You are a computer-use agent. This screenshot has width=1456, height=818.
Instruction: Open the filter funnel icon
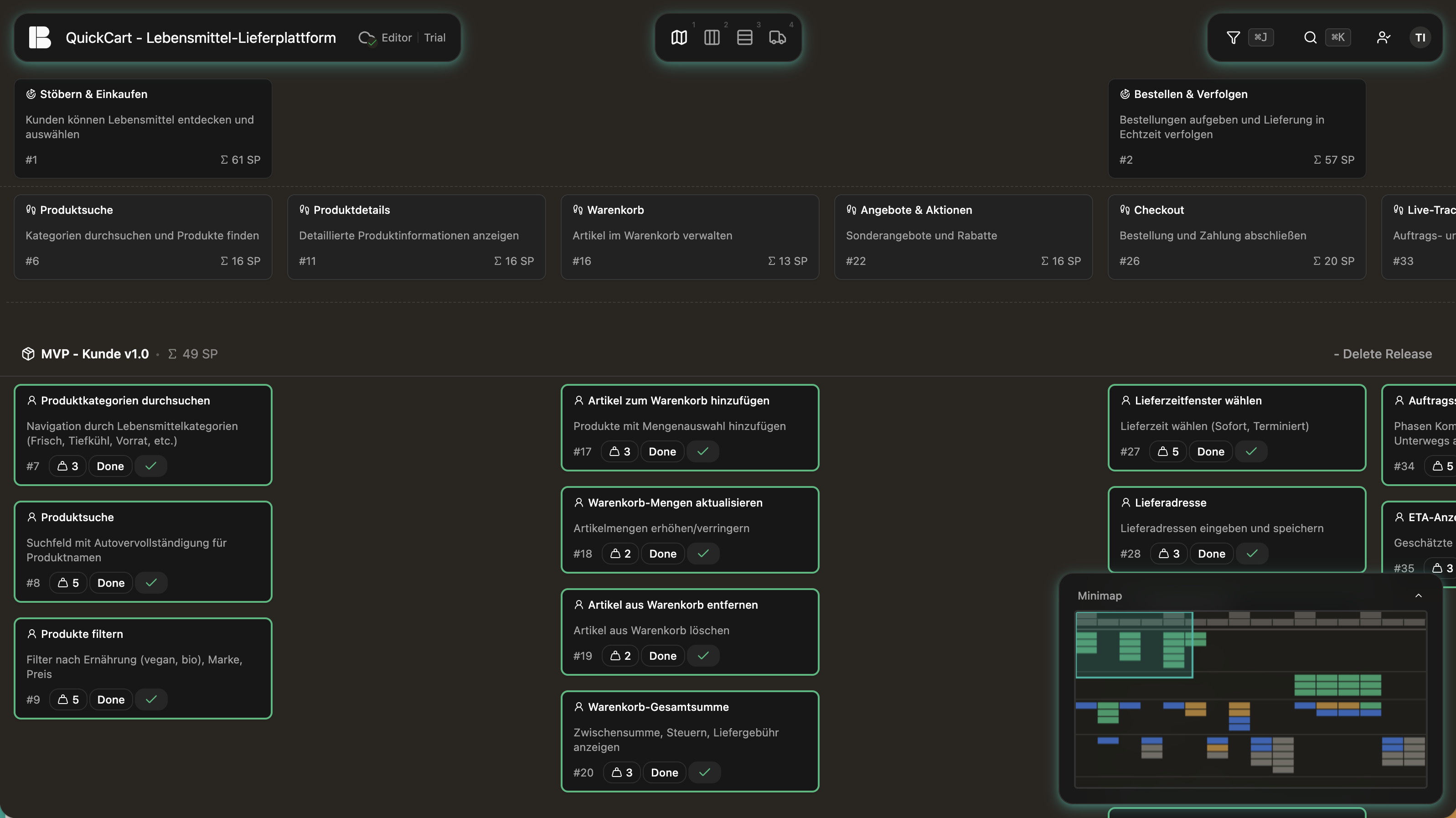1233,37
